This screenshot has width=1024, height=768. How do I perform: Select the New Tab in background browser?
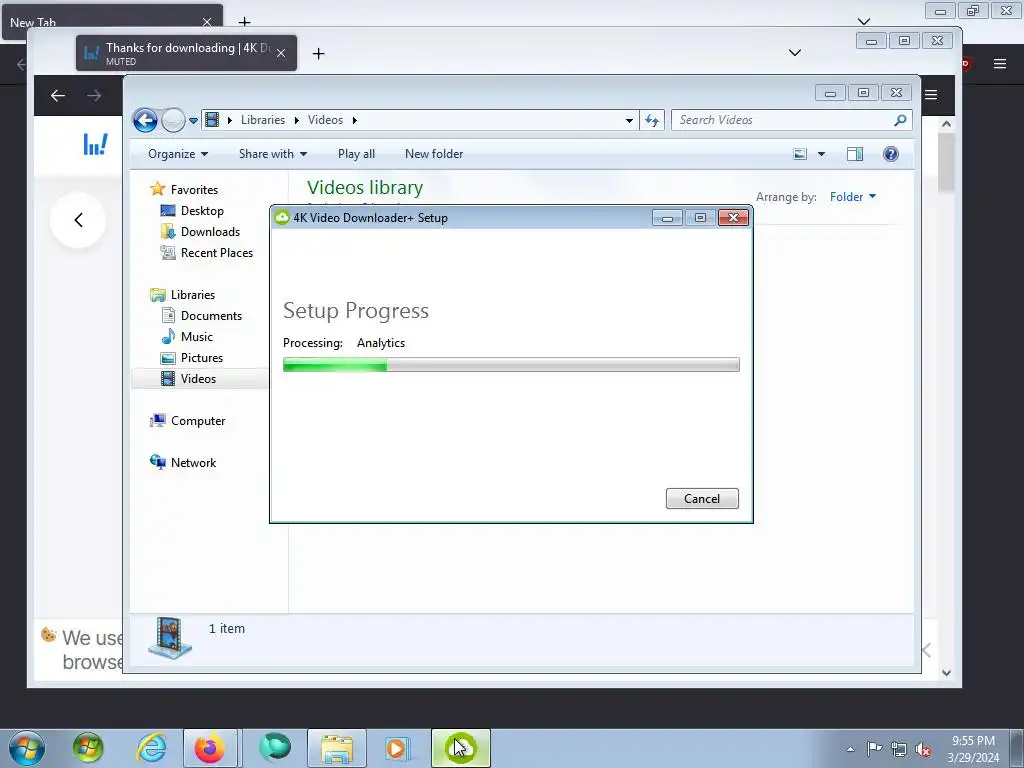(112, 22)
